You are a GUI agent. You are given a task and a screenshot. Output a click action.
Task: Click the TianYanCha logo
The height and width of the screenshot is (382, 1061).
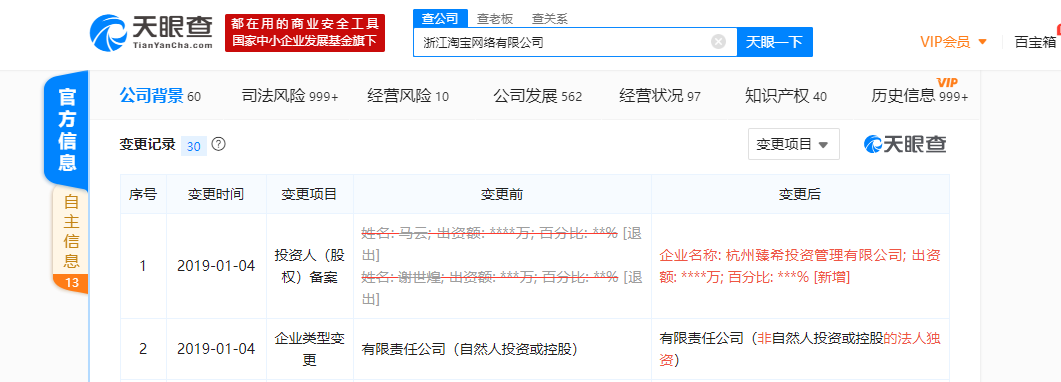pos(152,33)
